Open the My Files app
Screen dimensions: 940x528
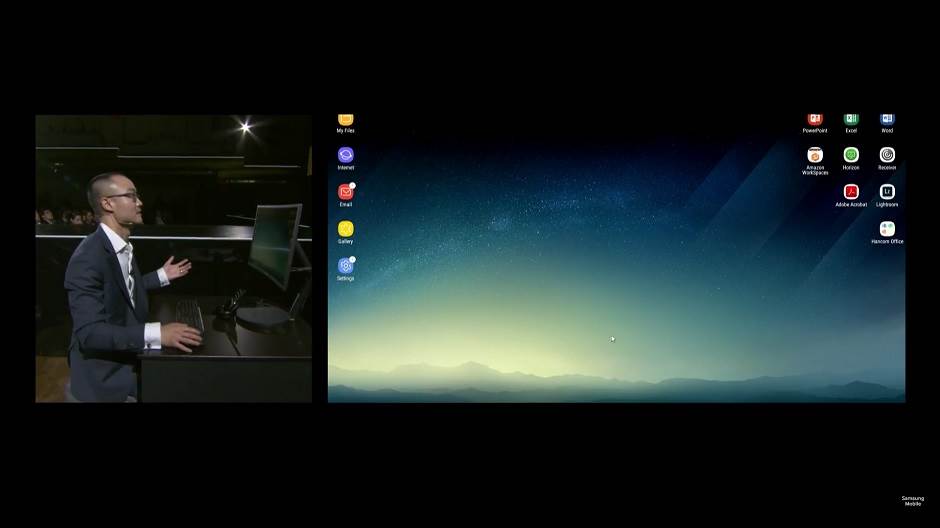pos(346,121)
